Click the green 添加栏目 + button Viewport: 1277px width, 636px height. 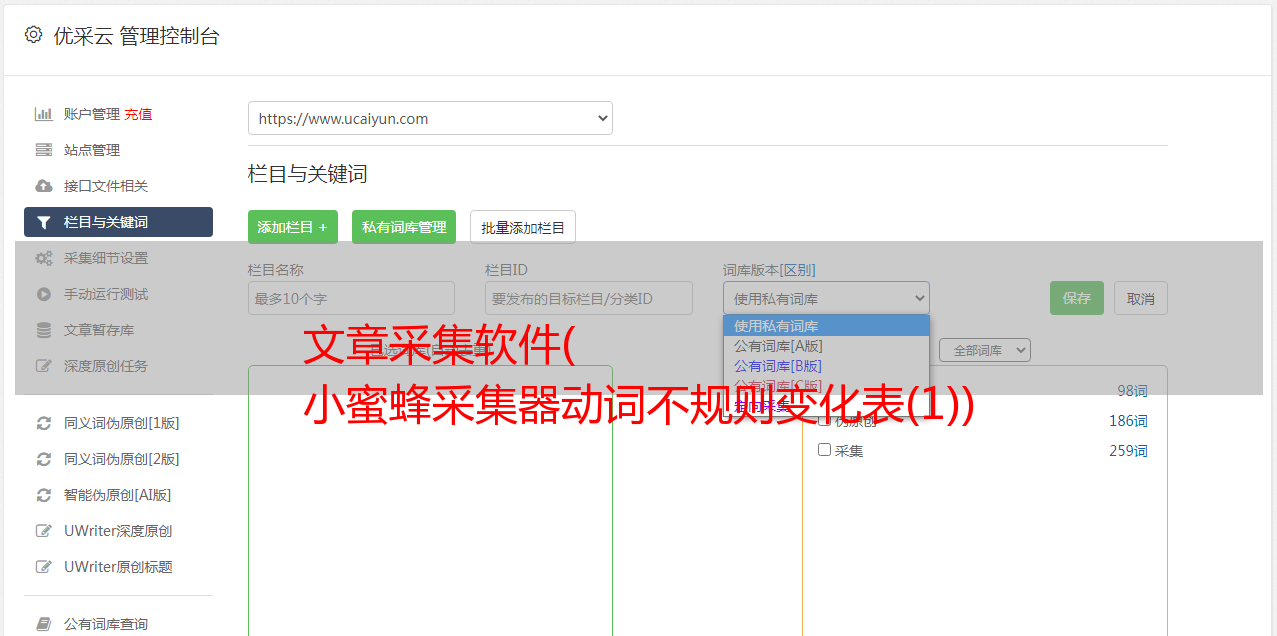tap(292, 227)
